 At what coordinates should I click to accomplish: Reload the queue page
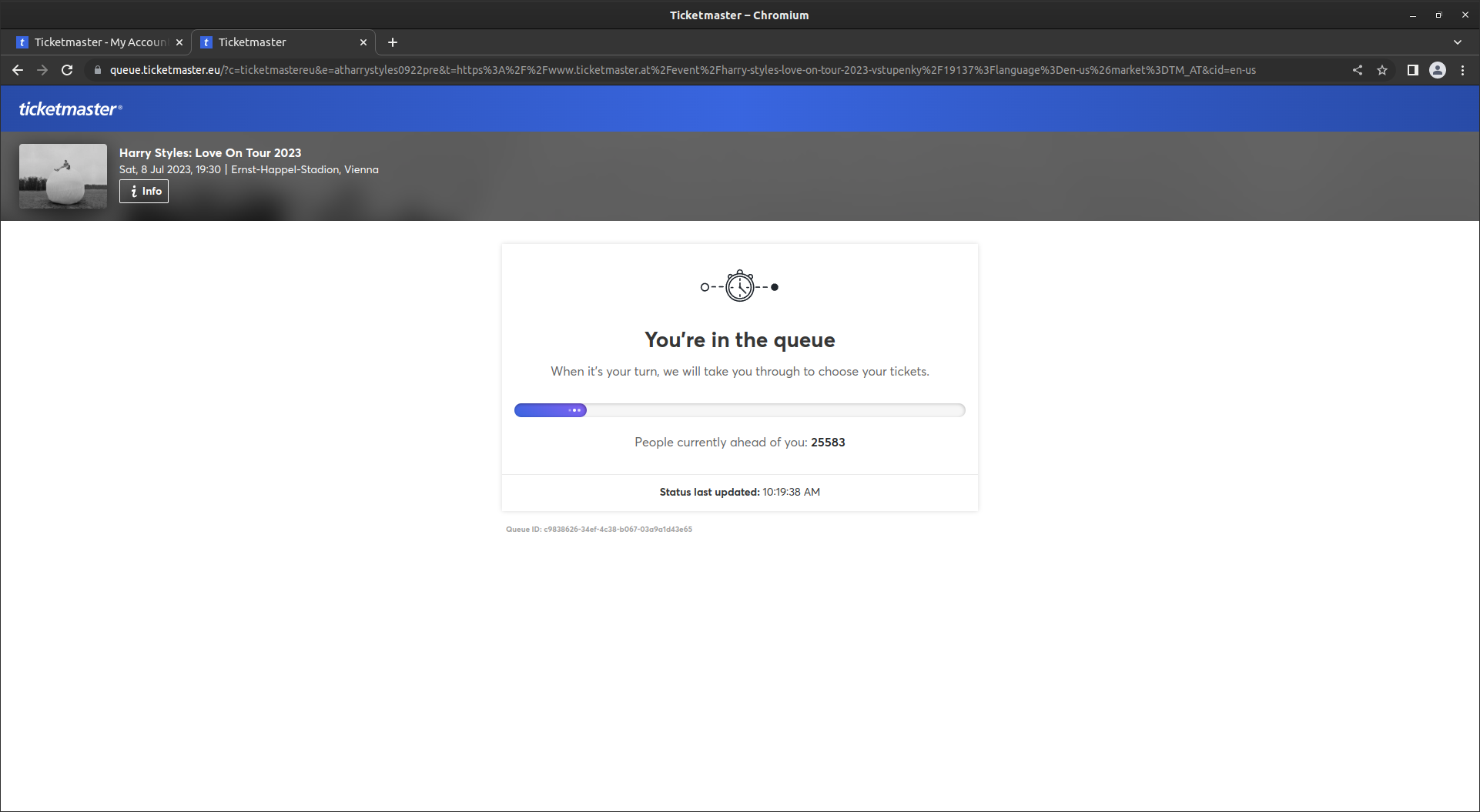[x=67, y=70]
